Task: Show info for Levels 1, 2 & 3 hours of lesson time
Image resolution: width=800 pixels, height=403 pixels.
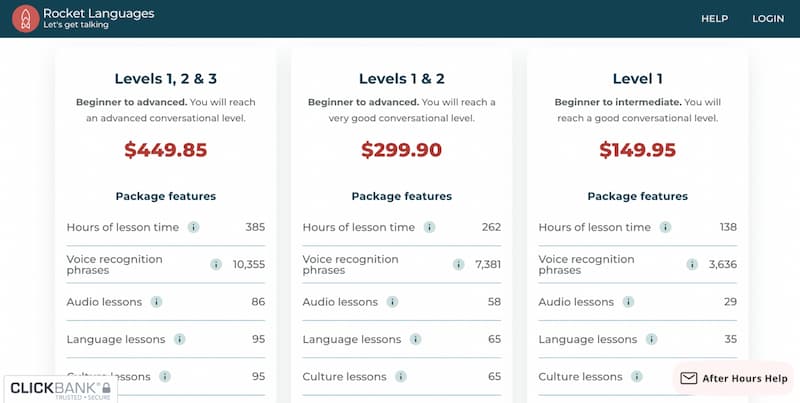Action: pos(193,227)
